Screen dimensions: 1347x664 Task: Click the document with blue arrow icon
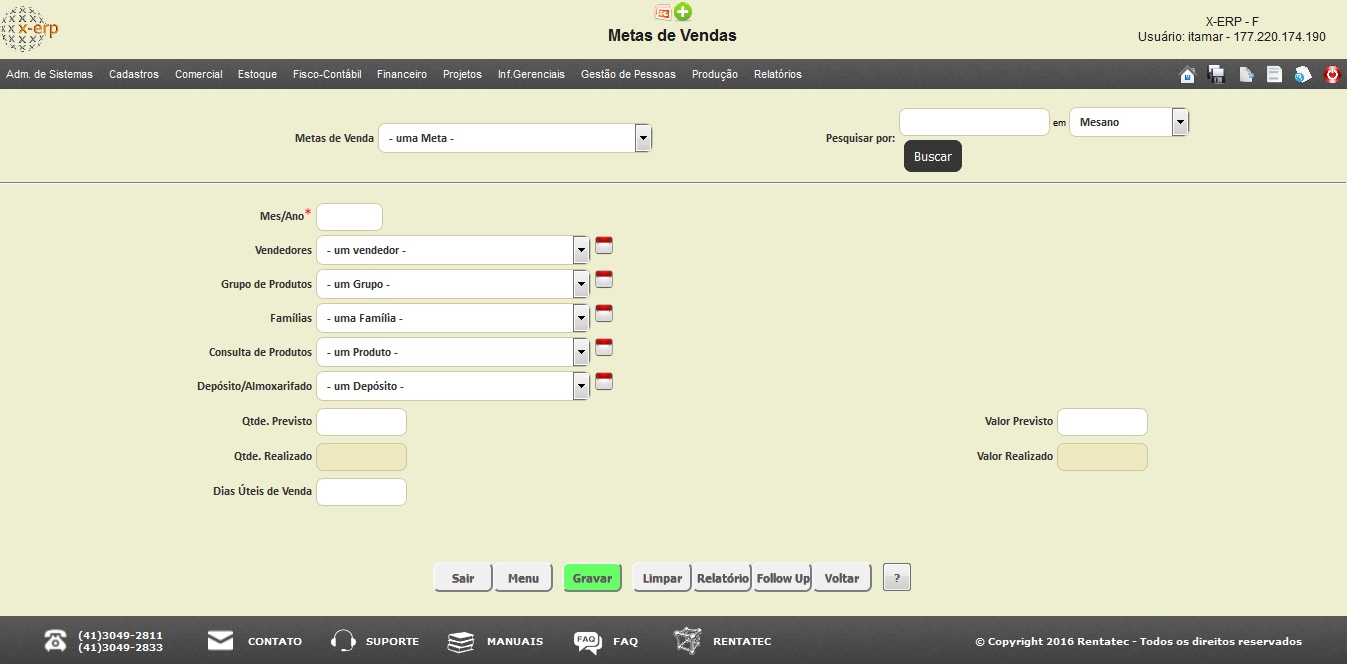pos(1246,75)
